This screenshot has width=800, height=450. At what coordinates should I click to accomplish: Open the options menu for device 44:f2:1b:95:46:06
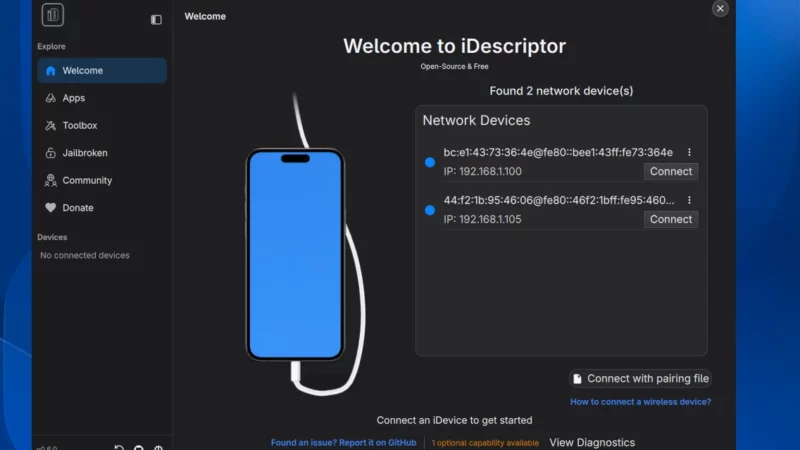(689, 200)
